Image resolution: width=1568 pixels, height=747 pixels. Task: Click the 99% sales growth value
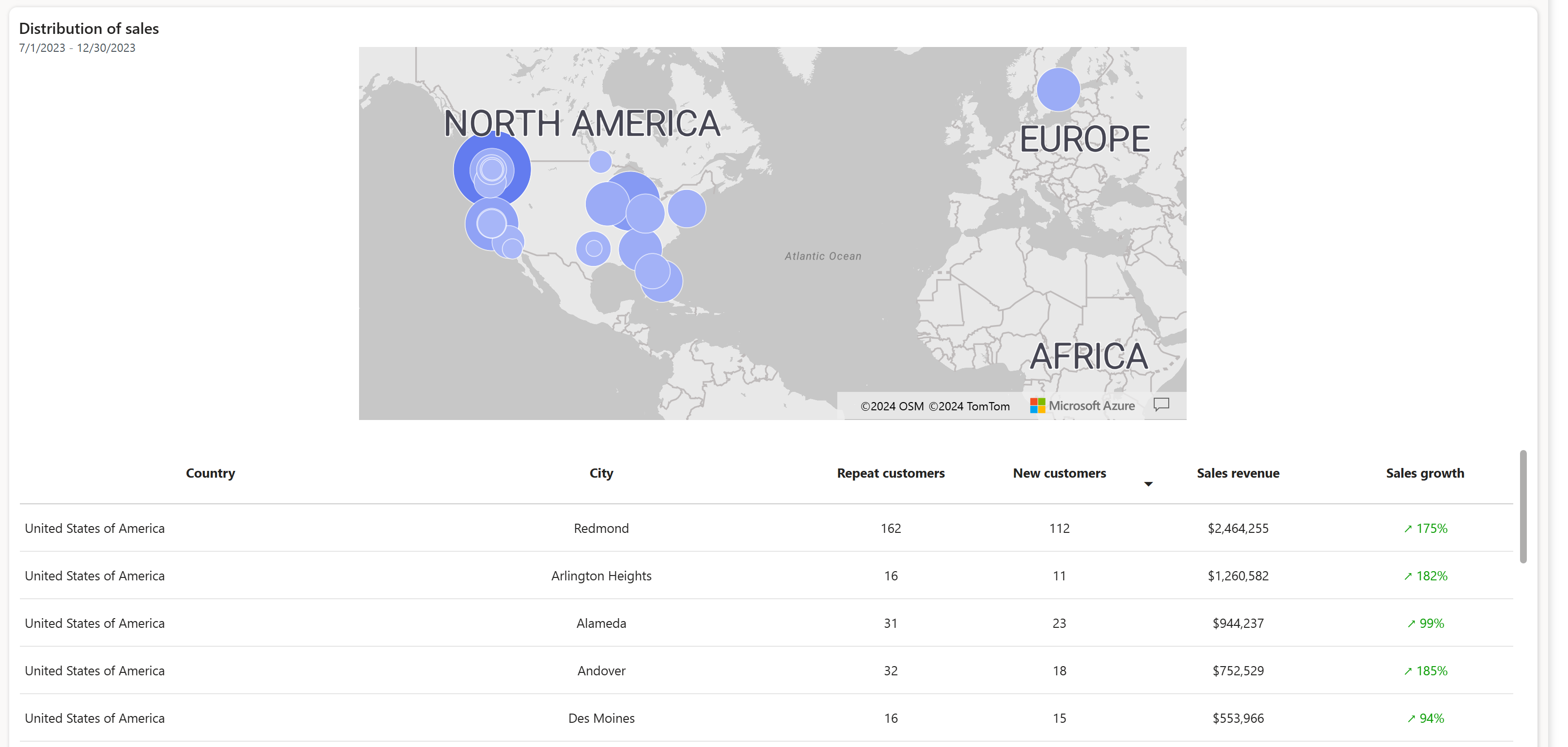(1425, 623)
